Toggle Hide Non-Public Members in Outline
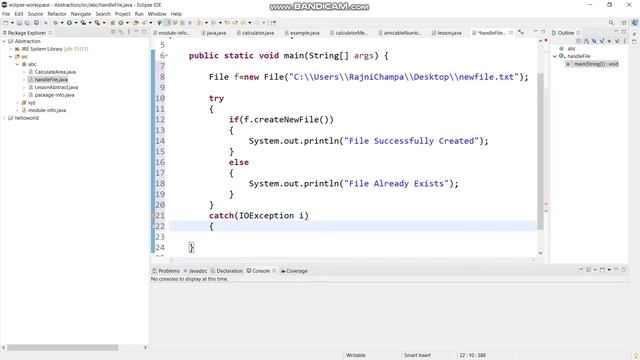 click(609, 41)
